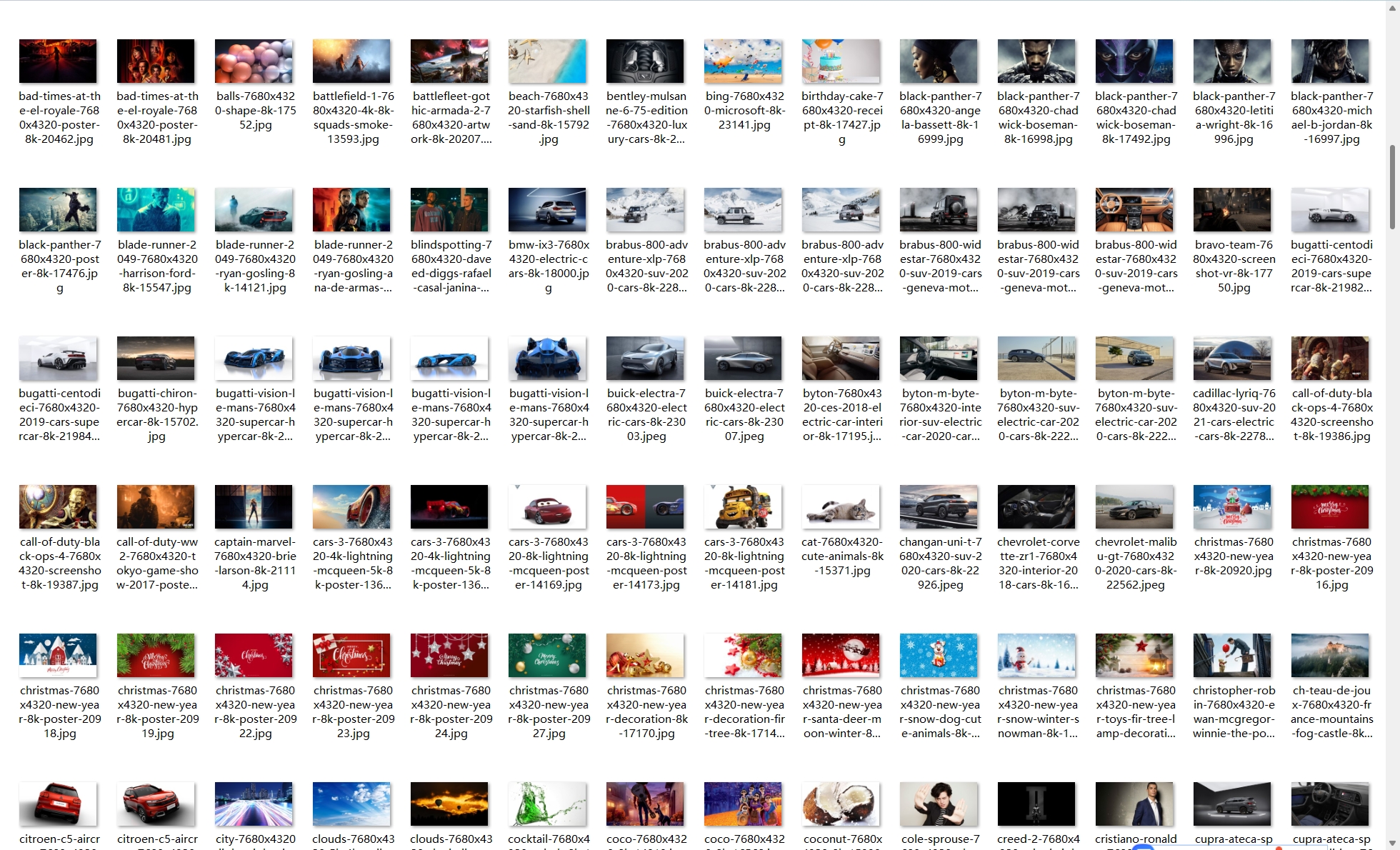Open the balls-7680x4320-shape image thumbnail
The height and width of the screenshot is (850, 1400).
pyautogui.click(x=254, y=61)
